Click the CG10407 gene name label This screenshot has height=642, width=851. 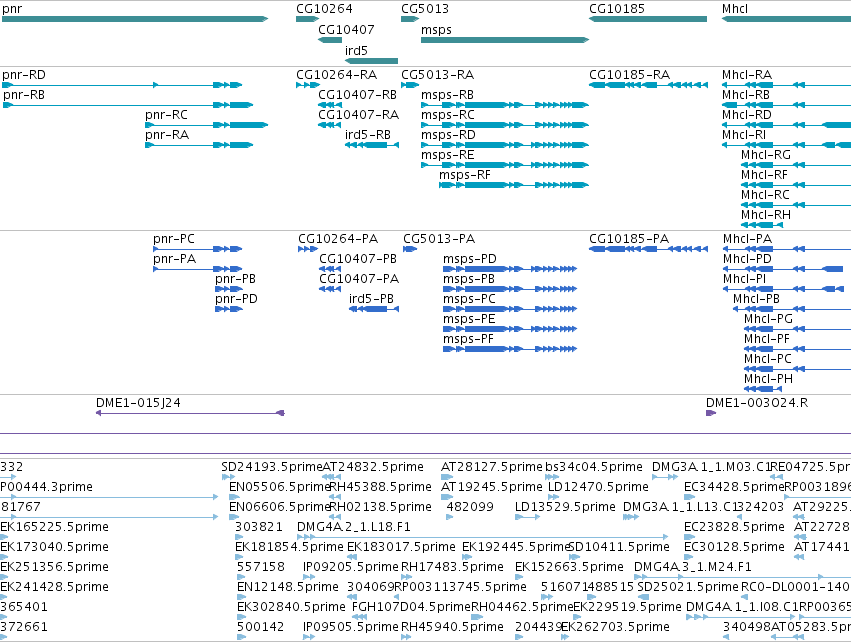point(346,30)
